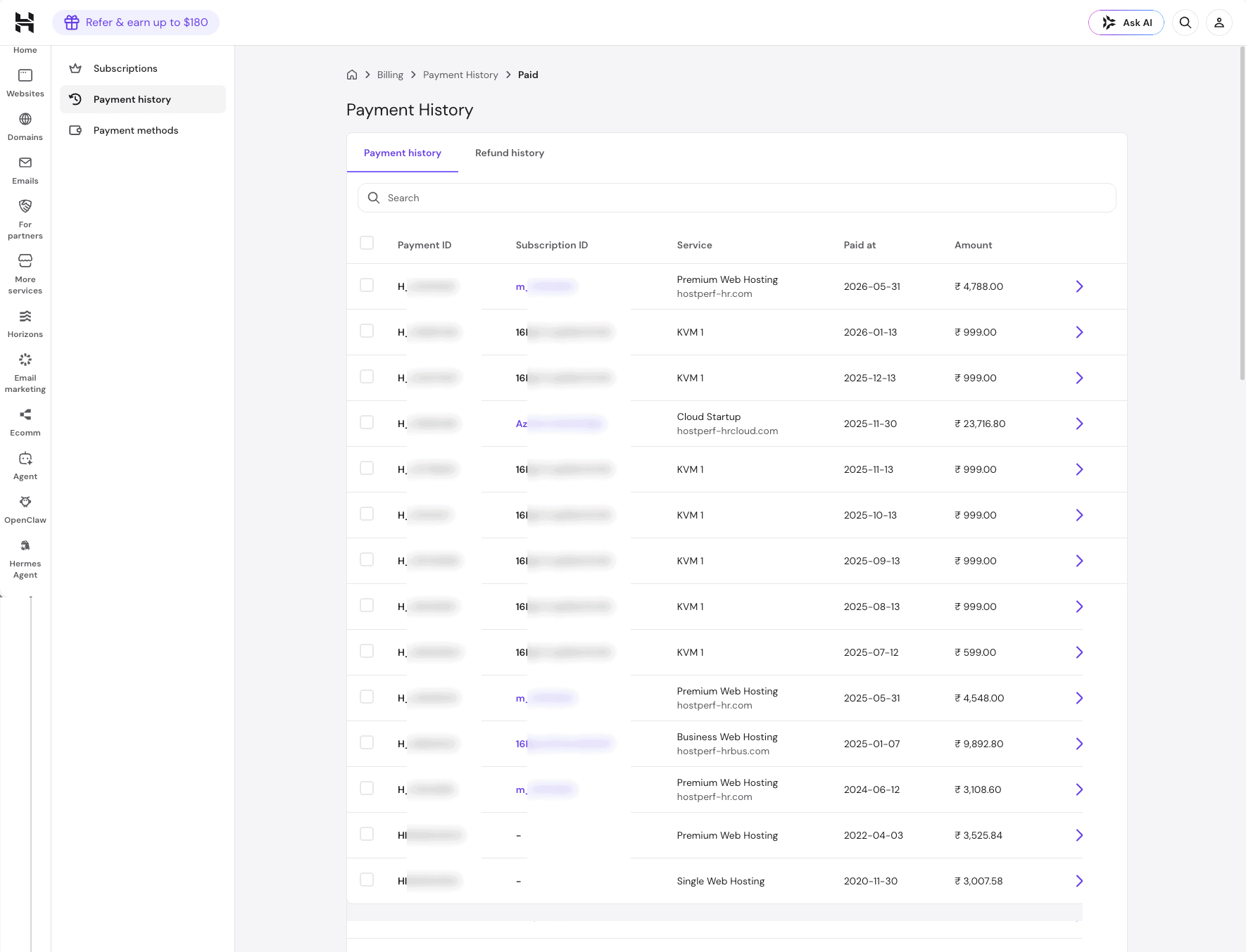This screenshot has height=952, width=1246.
Task: Toggle the select-all checkbox in header
Action: point(367,243)
